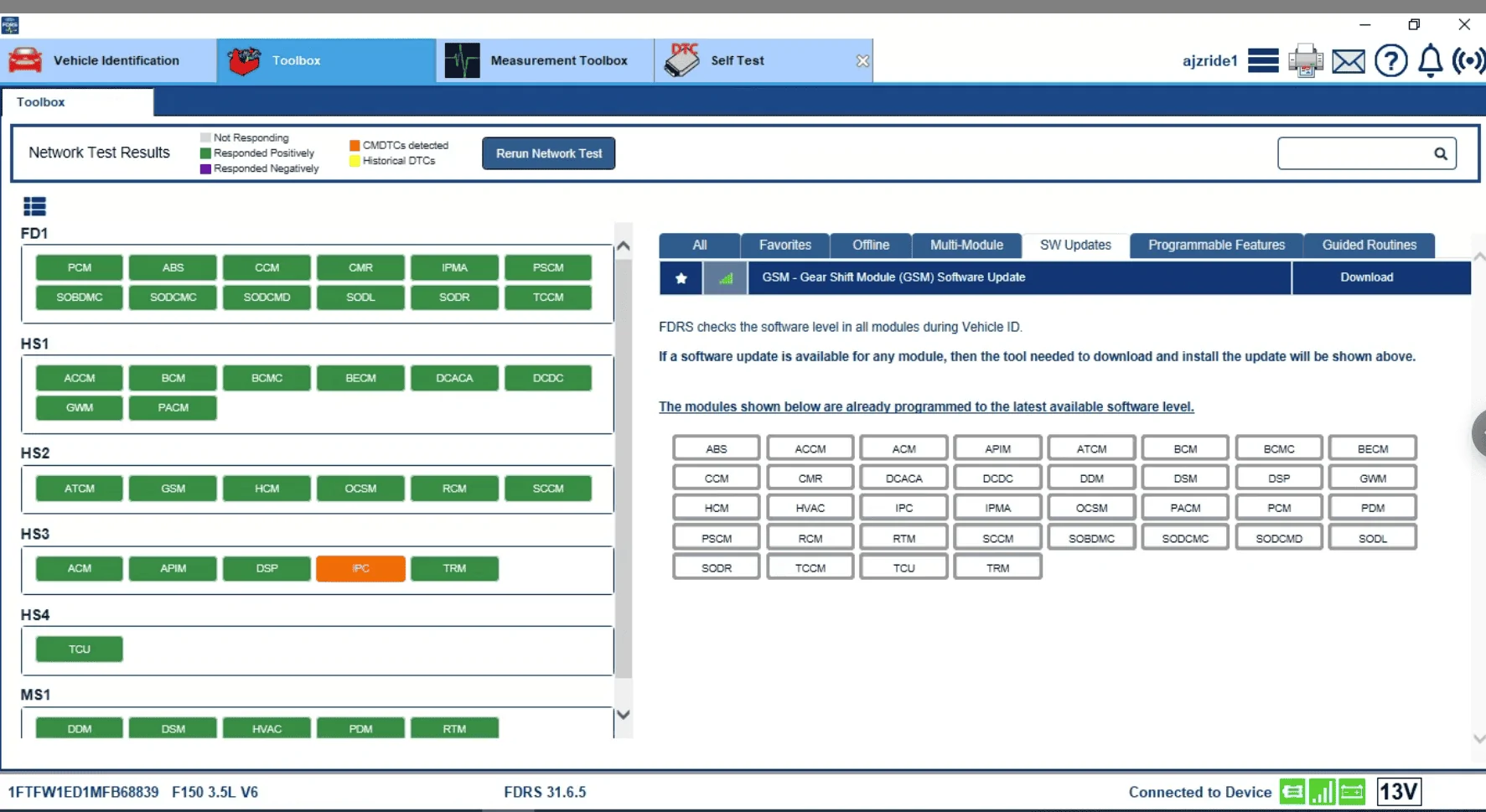Click the APIM module in HS3

(x=173, y=569)
